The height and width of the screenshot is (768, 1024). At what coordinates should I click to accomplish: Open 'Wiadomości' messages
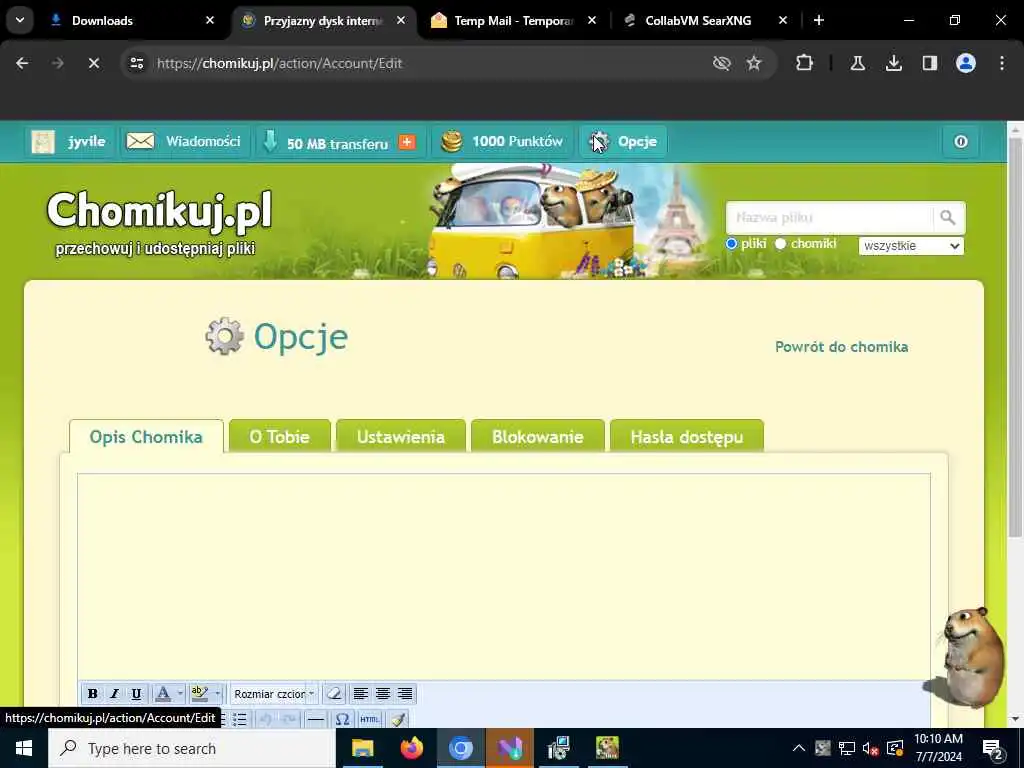coord(184,142)
